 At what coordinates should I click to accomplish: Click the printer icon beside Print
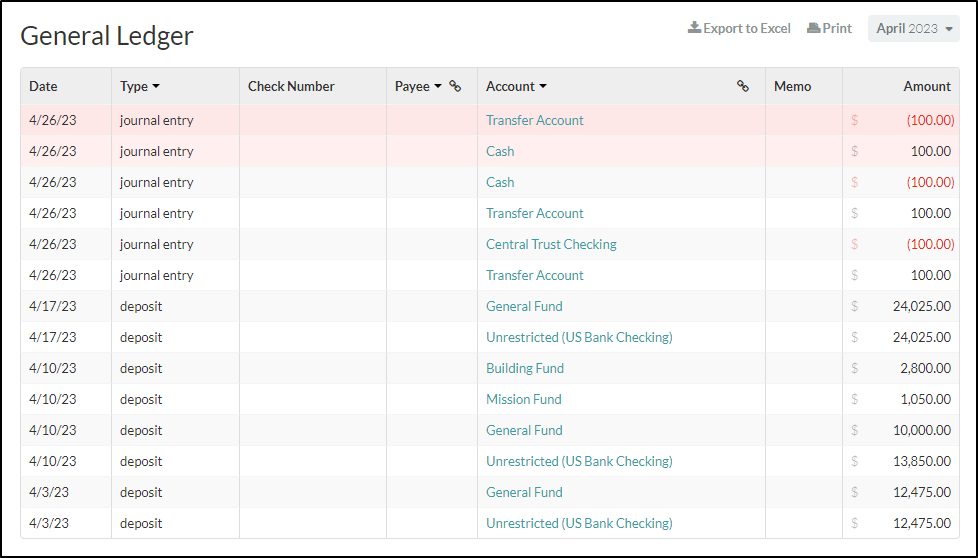pos(813,28)
